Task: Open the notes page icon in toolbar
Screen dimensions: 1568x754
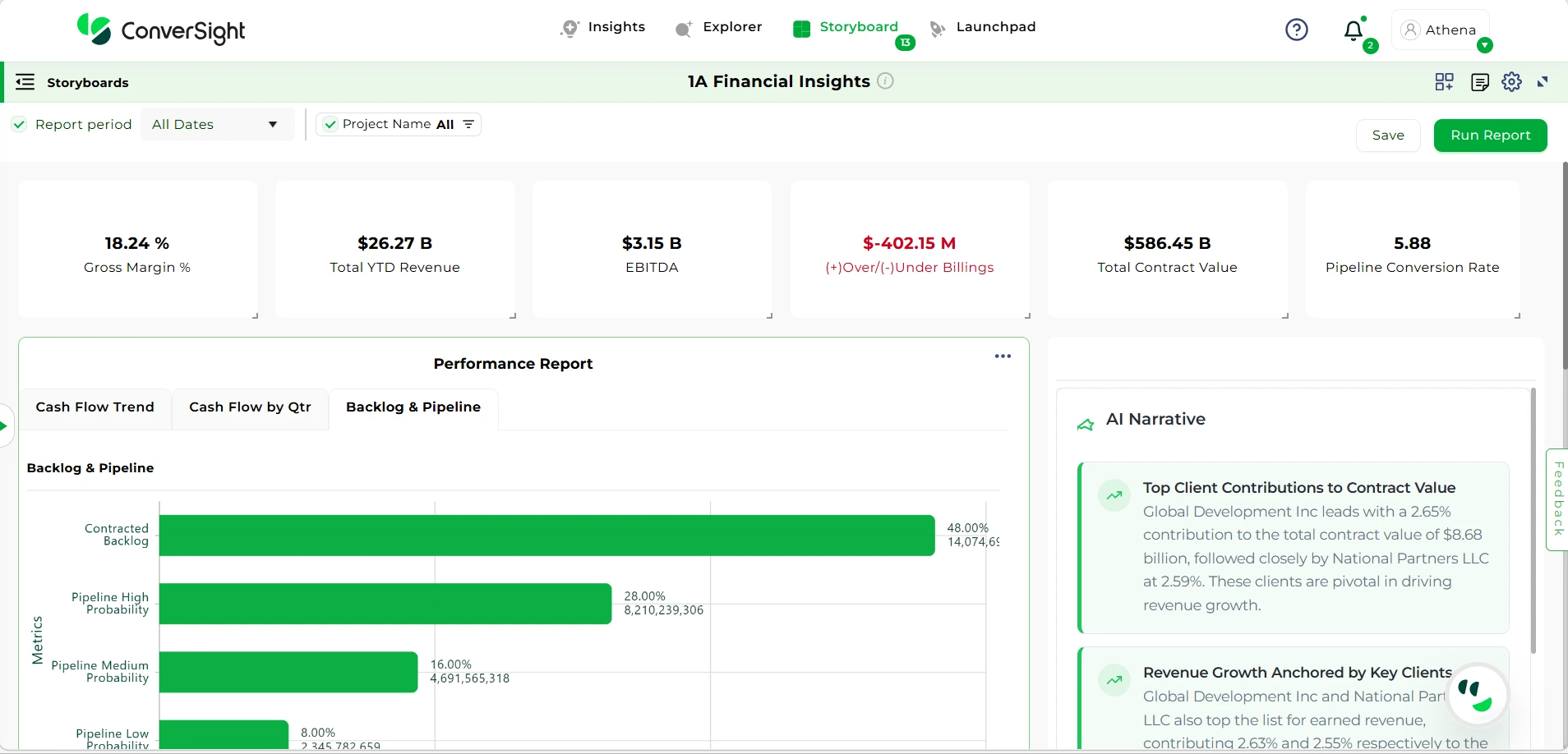Action: [1479, 82]
